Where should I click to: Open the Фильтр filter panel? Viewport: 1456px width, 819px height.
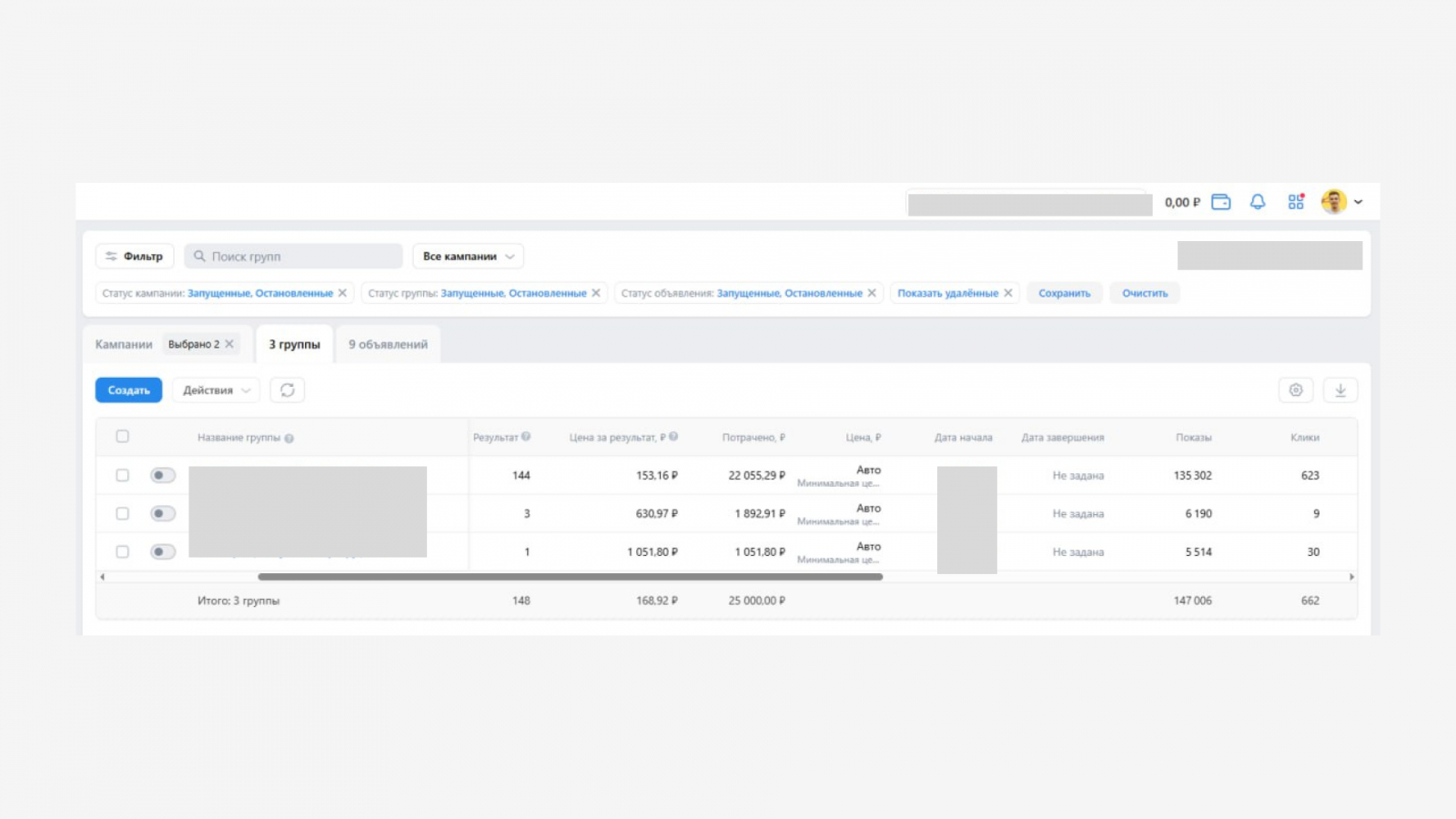135,257
